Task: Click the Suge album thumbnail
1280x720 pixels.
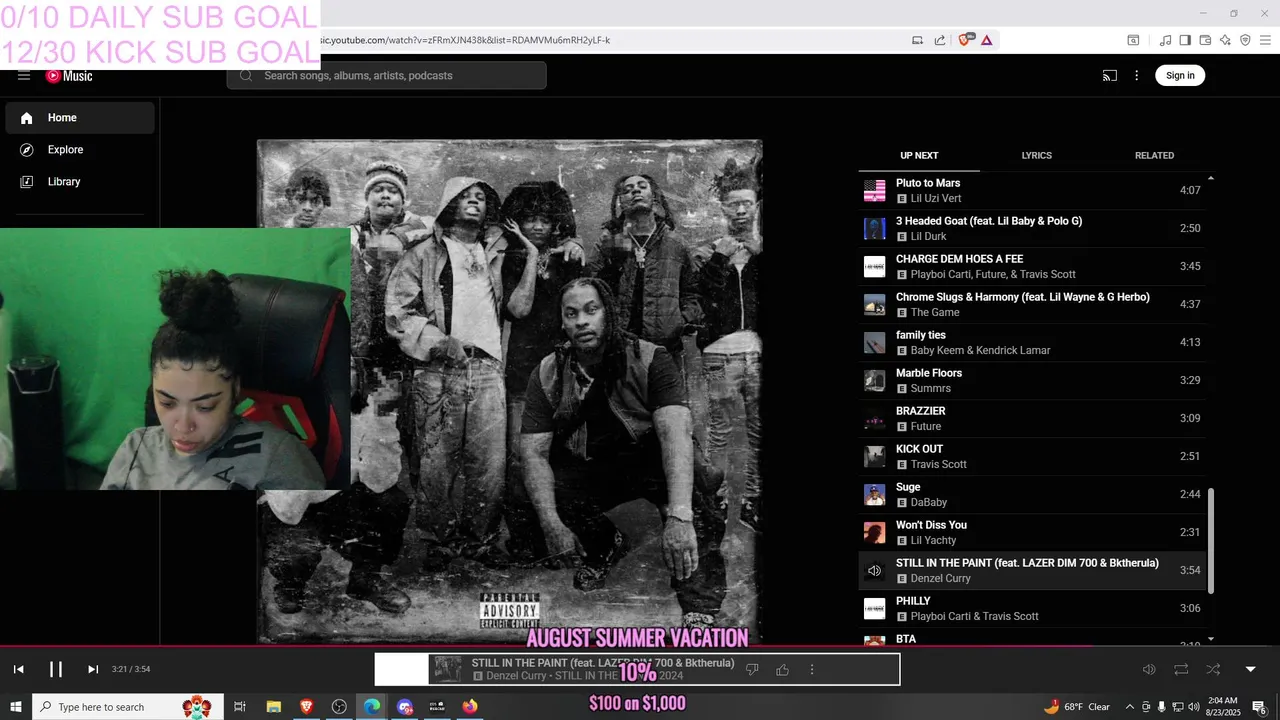Action: click(x=874, y=494)
